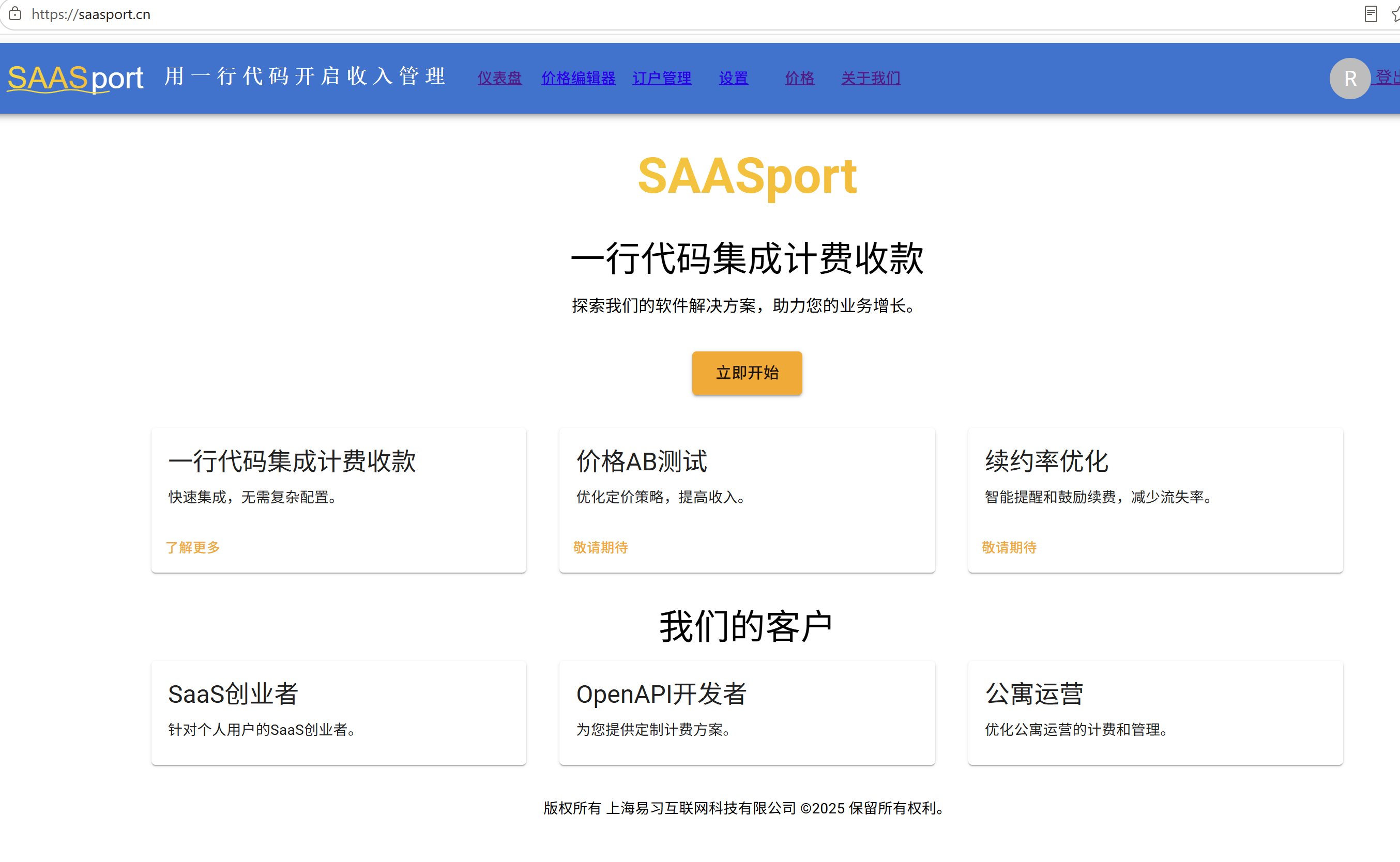Viewport: 1400px width, 862px height.
Task: Open the 设置 settings link
Action: (x=734, y=78)
